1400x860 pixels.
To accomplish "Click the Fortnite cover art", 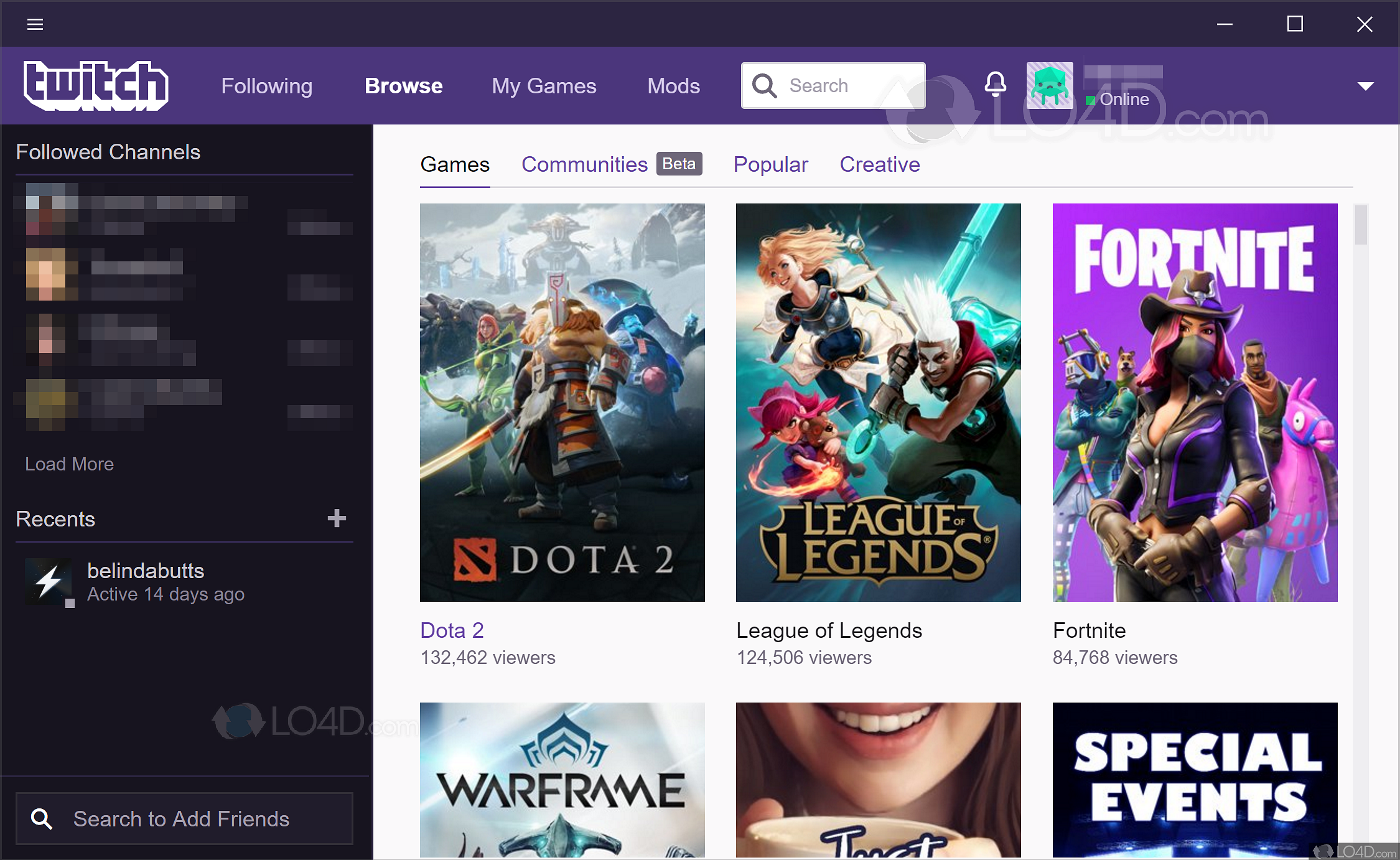I will point(1195,403).
